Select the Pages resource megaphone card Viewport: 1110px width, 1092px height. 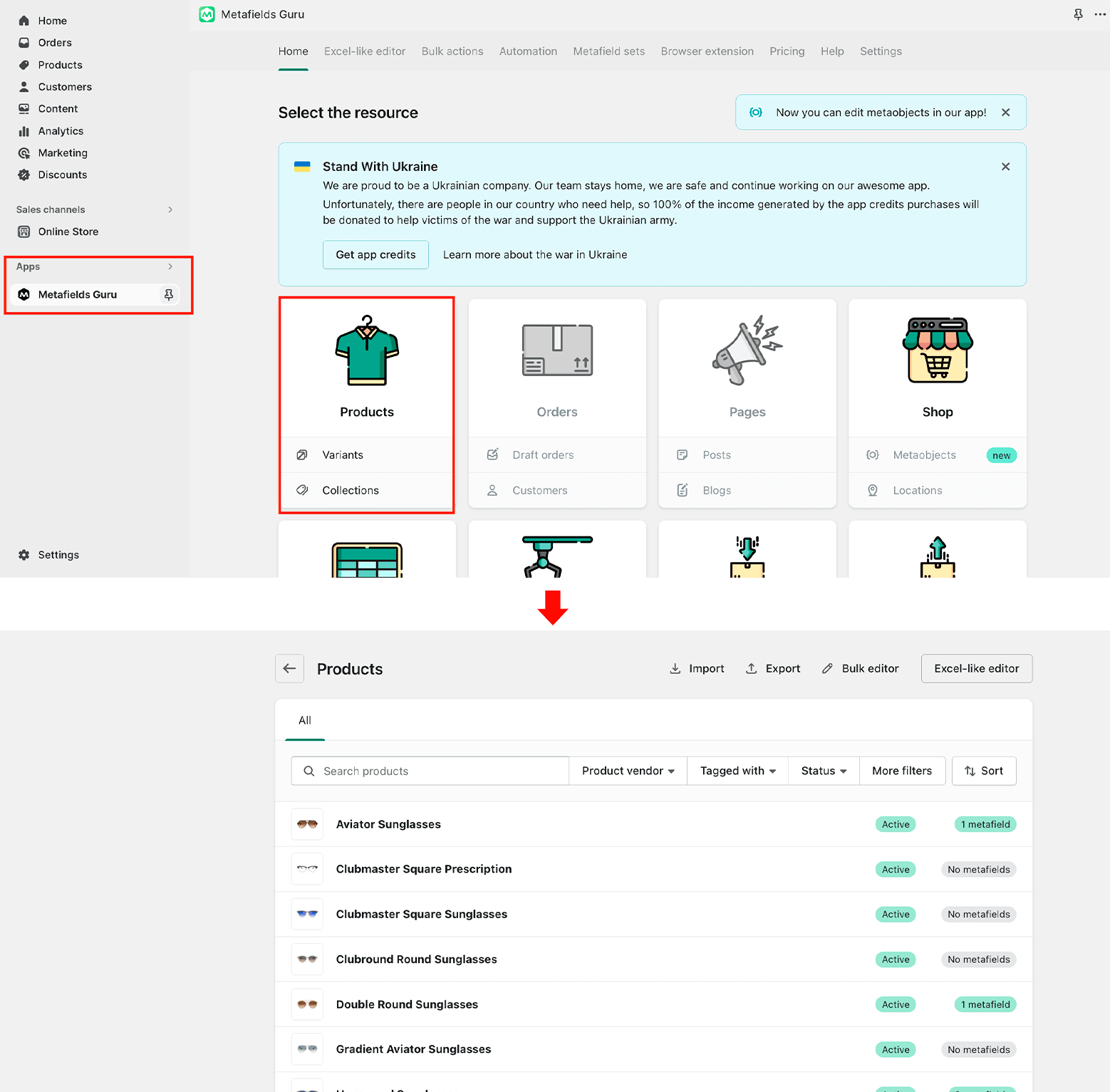747,368
